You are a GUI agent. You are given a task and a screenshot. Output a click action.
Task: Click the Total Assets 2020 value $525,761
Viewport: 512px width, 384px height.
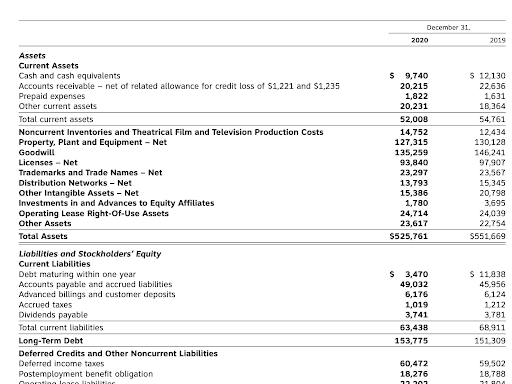409,236
